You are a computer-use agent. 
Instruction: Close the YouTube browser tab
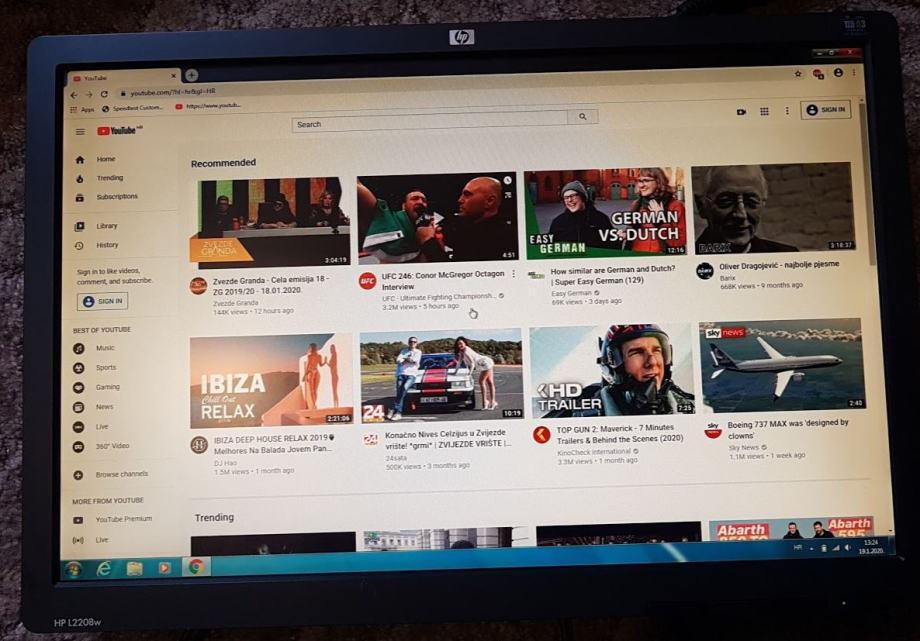173,76
